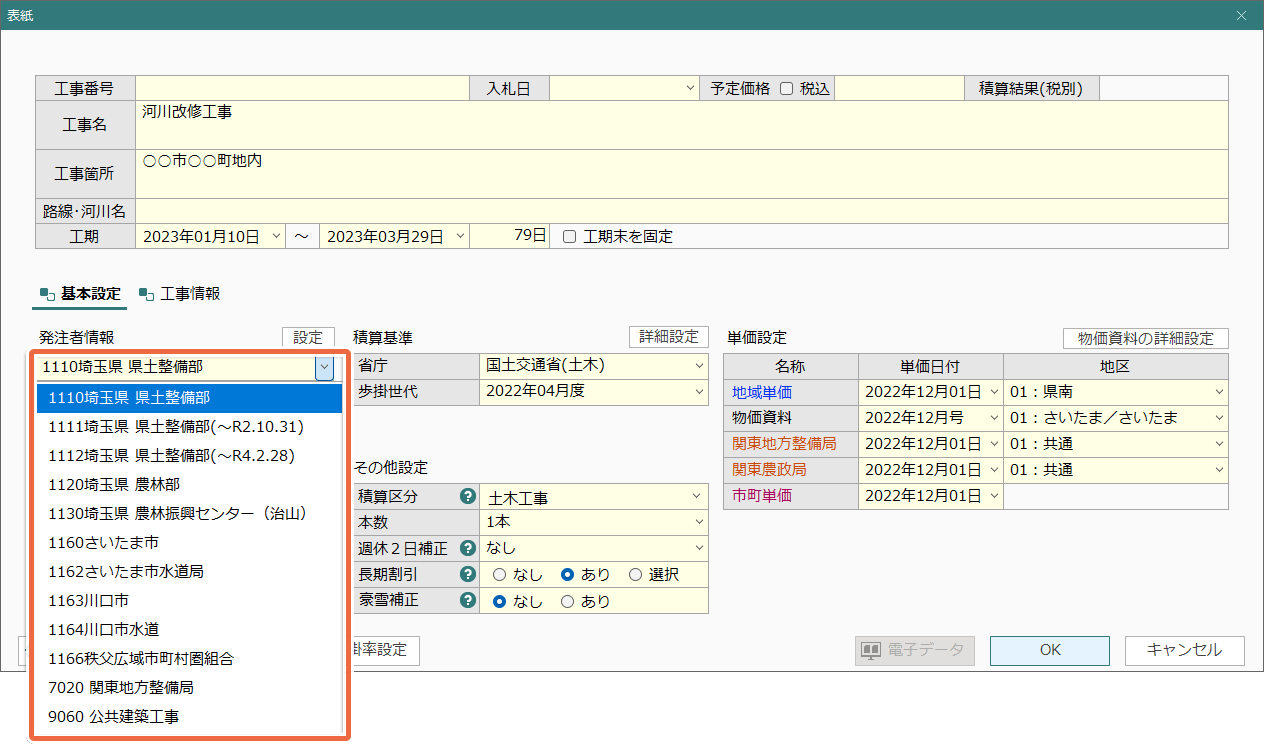This screenshot has height=750, width=1264.
Task: Open 地域単価 地区 01：県南 dropdown
Action: point(1219,392)
